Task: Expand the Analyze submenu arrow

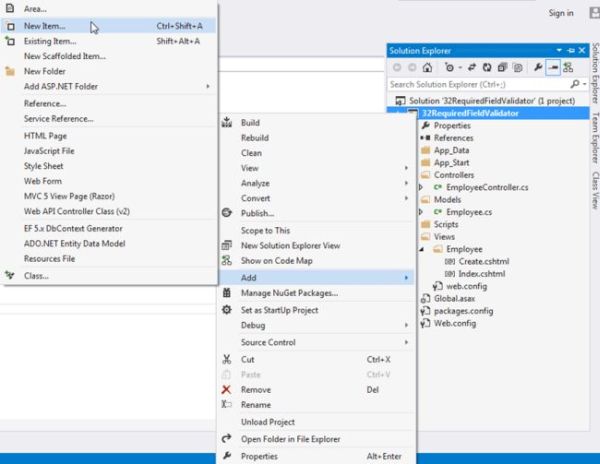Action: (x=406, y=183)
